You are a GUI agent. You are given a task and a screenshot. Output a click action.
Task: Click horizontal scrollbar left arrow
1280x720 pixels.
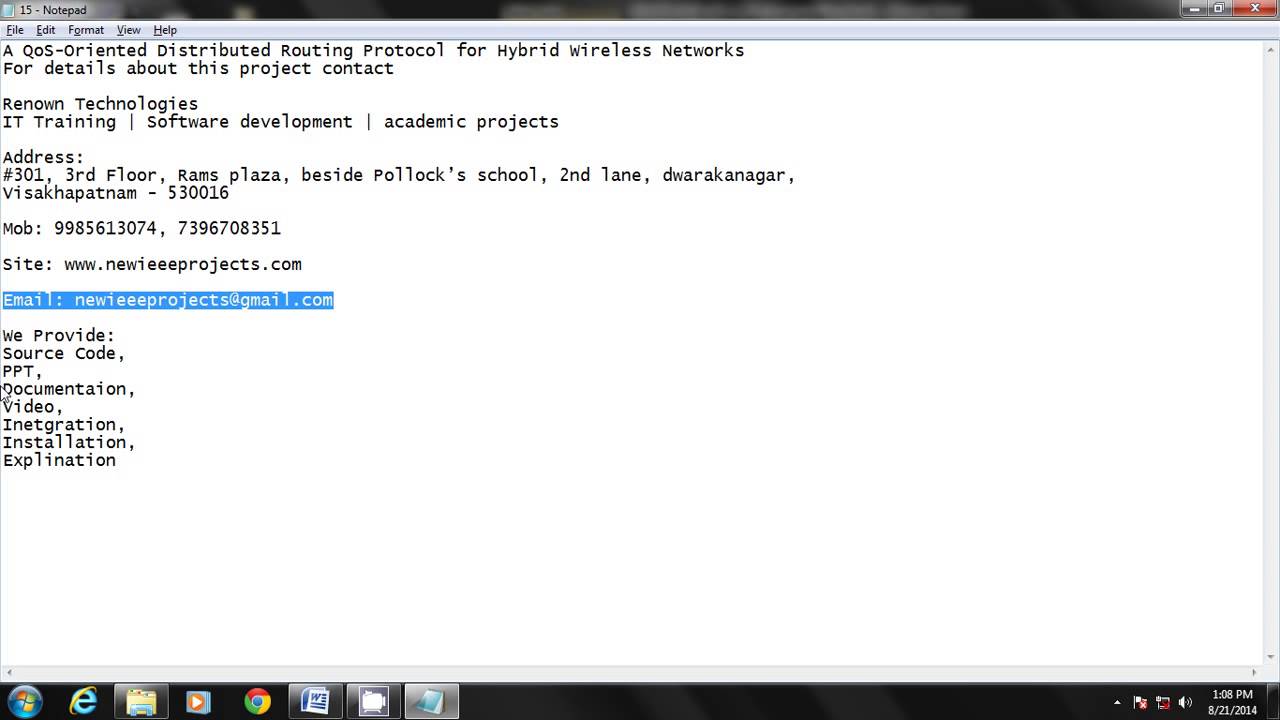[8, 672]
